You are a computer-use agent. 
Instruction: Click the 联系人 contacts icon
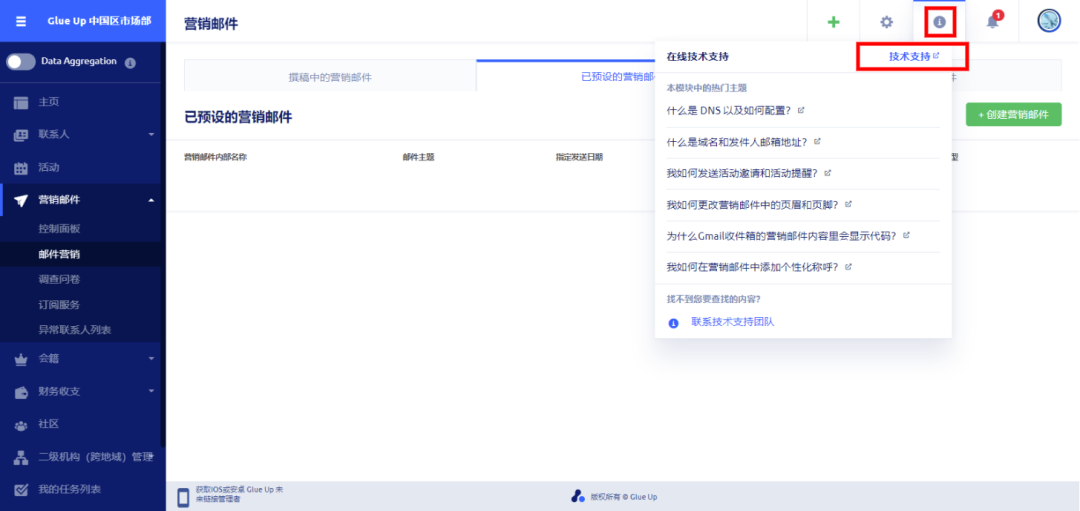[21, 135]
